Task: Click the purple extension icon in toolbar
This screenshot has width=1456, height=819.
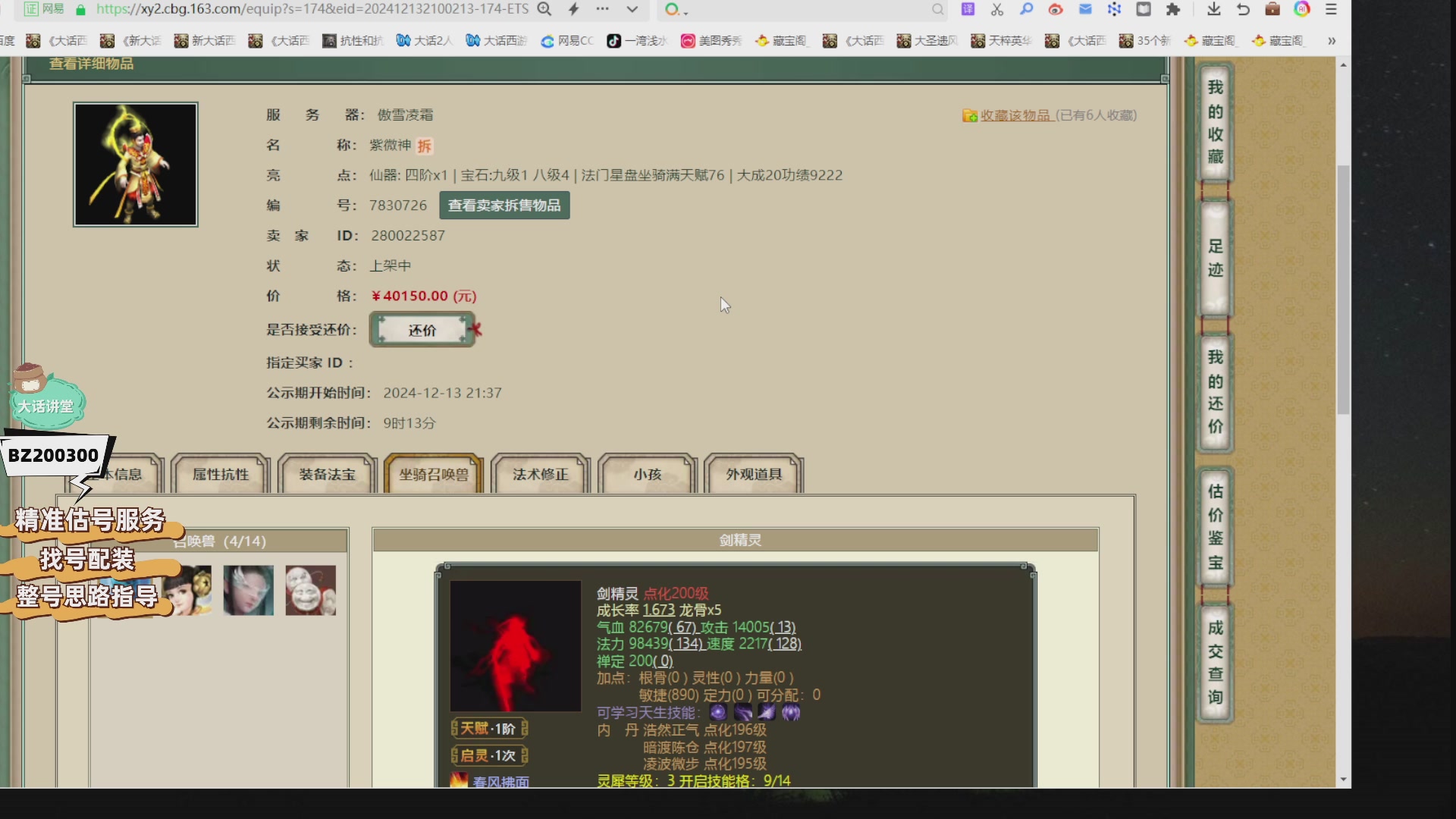Action: [968, 9]
